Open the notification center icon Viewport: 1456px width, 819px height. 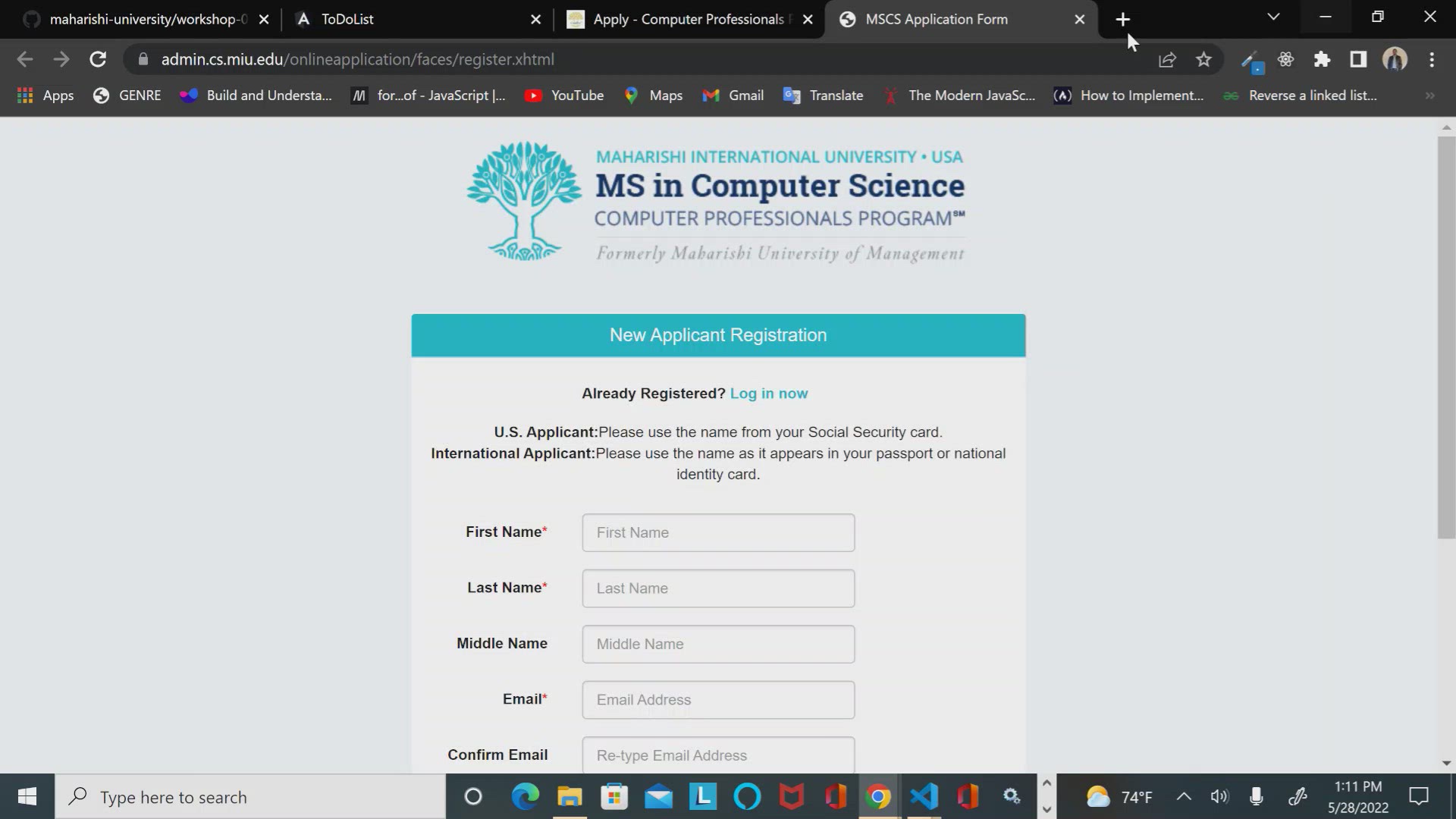coord(1419,797)
